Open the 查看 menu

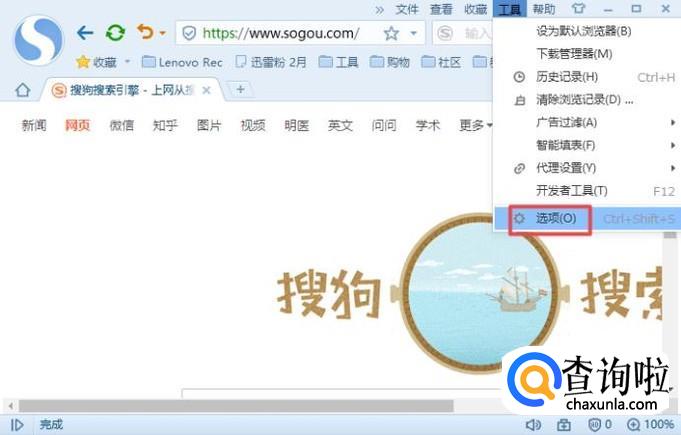point(441,9)
